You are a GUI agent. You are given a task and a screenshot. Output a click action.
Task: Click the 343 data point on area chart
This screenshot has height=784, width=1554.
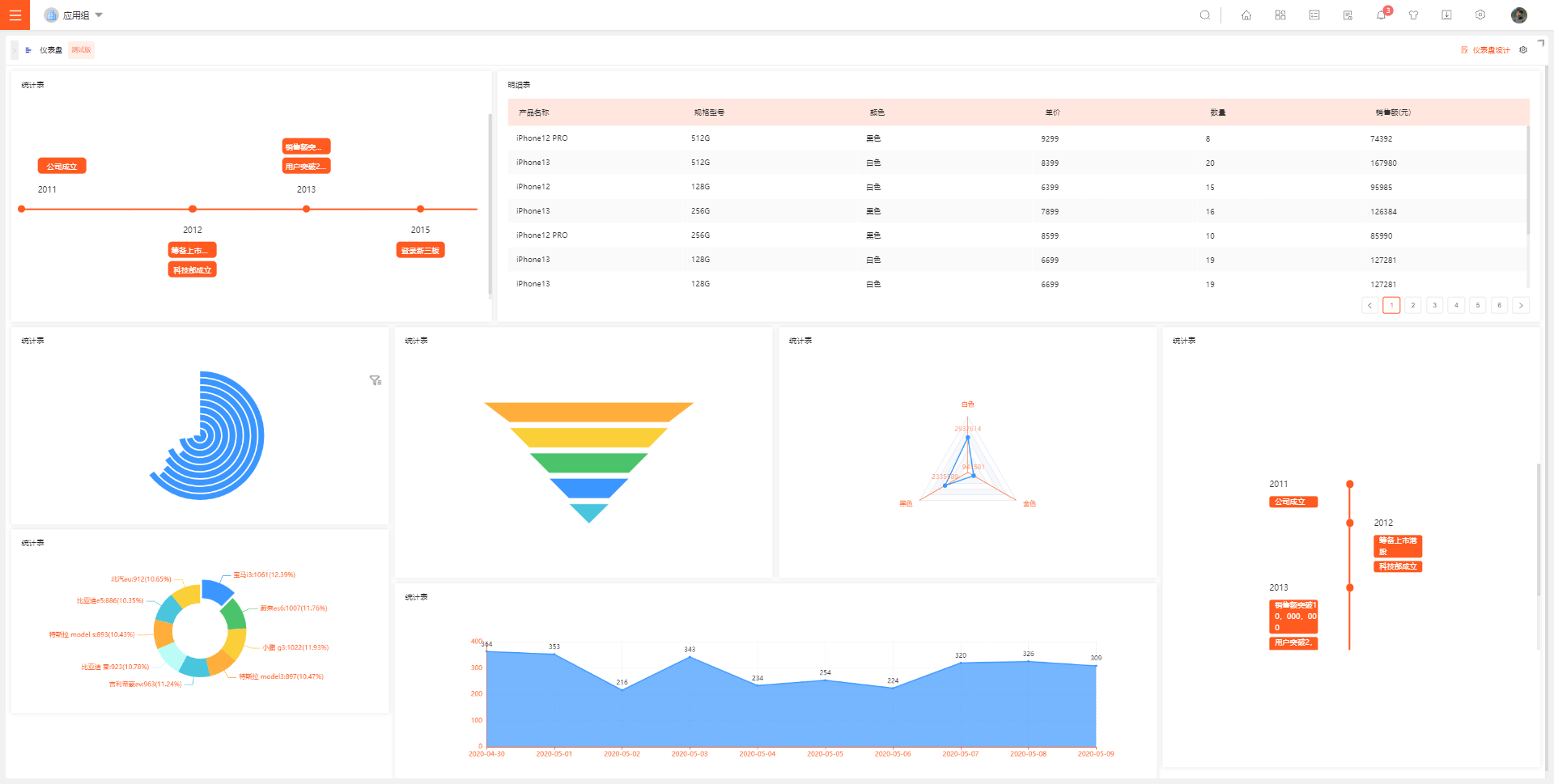pyautogui.click(x=690, y=657)
